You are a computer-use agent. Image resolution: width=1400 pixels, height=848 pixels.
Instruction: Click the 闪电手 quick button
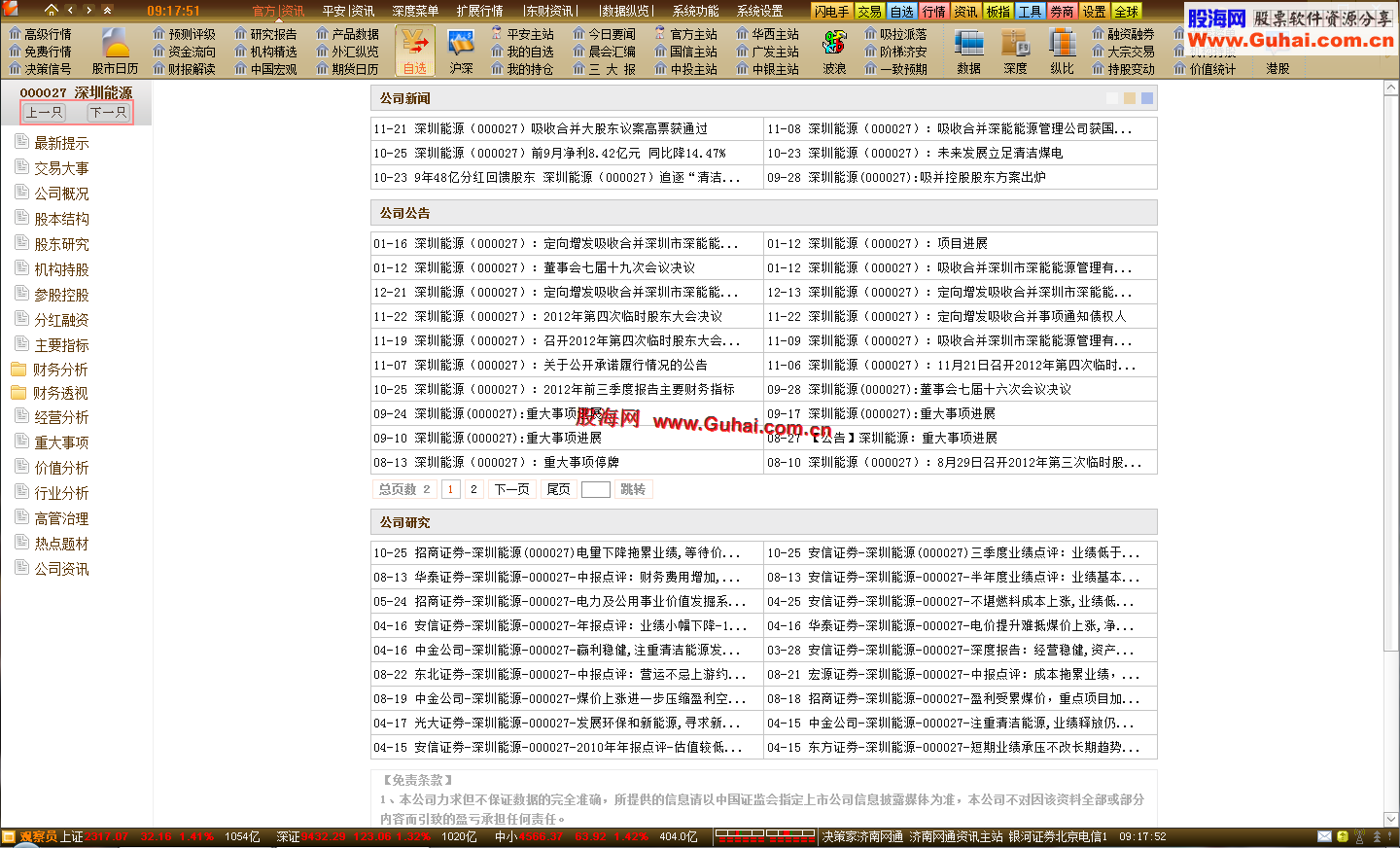pos(831,12)
